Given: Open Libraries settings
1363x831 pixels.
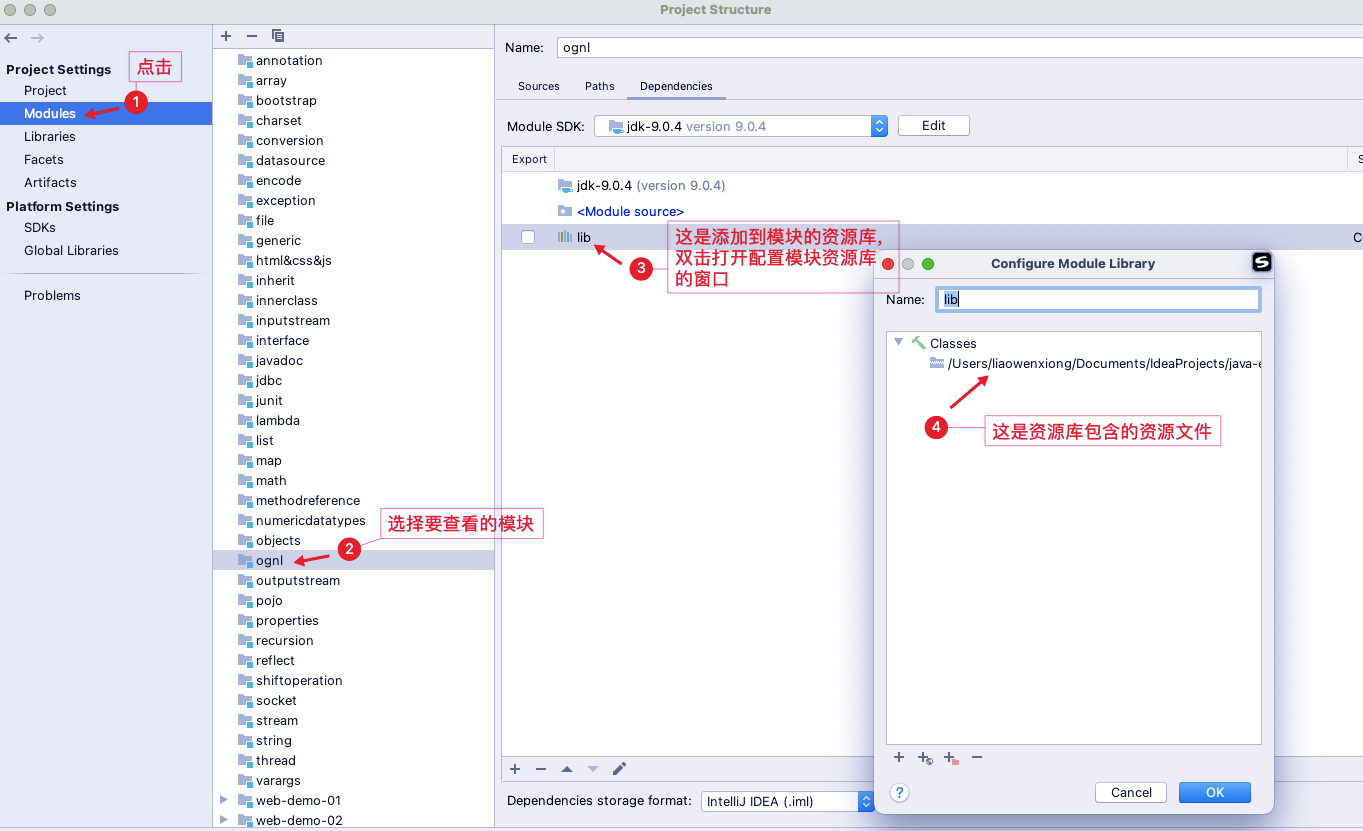Looking at the screenshot, I should 50,136.
